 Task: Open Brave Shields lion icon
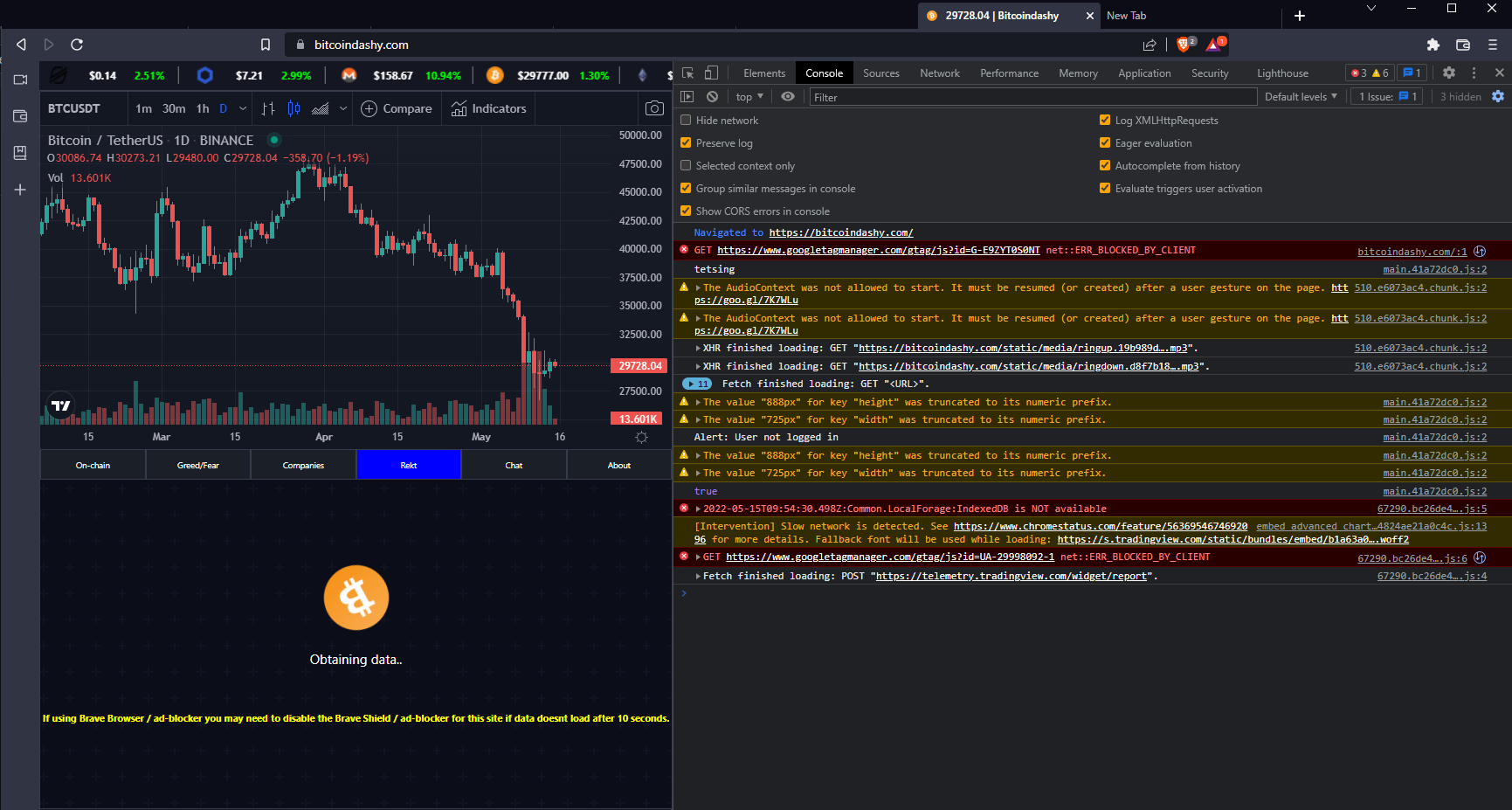[1185, 44]
